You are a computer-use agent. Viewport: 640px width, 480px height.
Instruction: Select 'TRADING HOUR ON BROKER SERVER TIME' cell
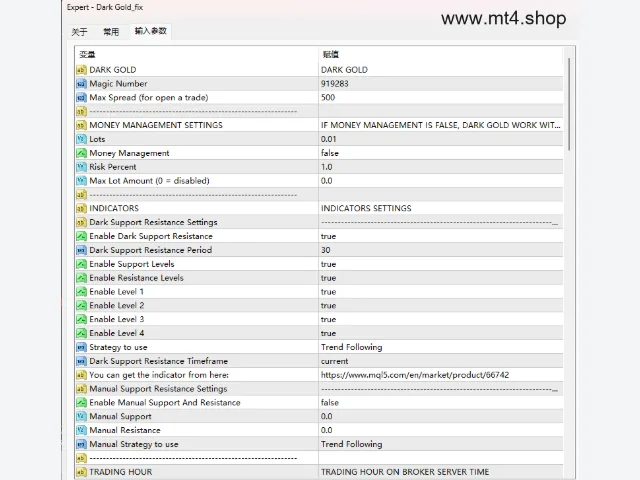click(x=440, y=472)
